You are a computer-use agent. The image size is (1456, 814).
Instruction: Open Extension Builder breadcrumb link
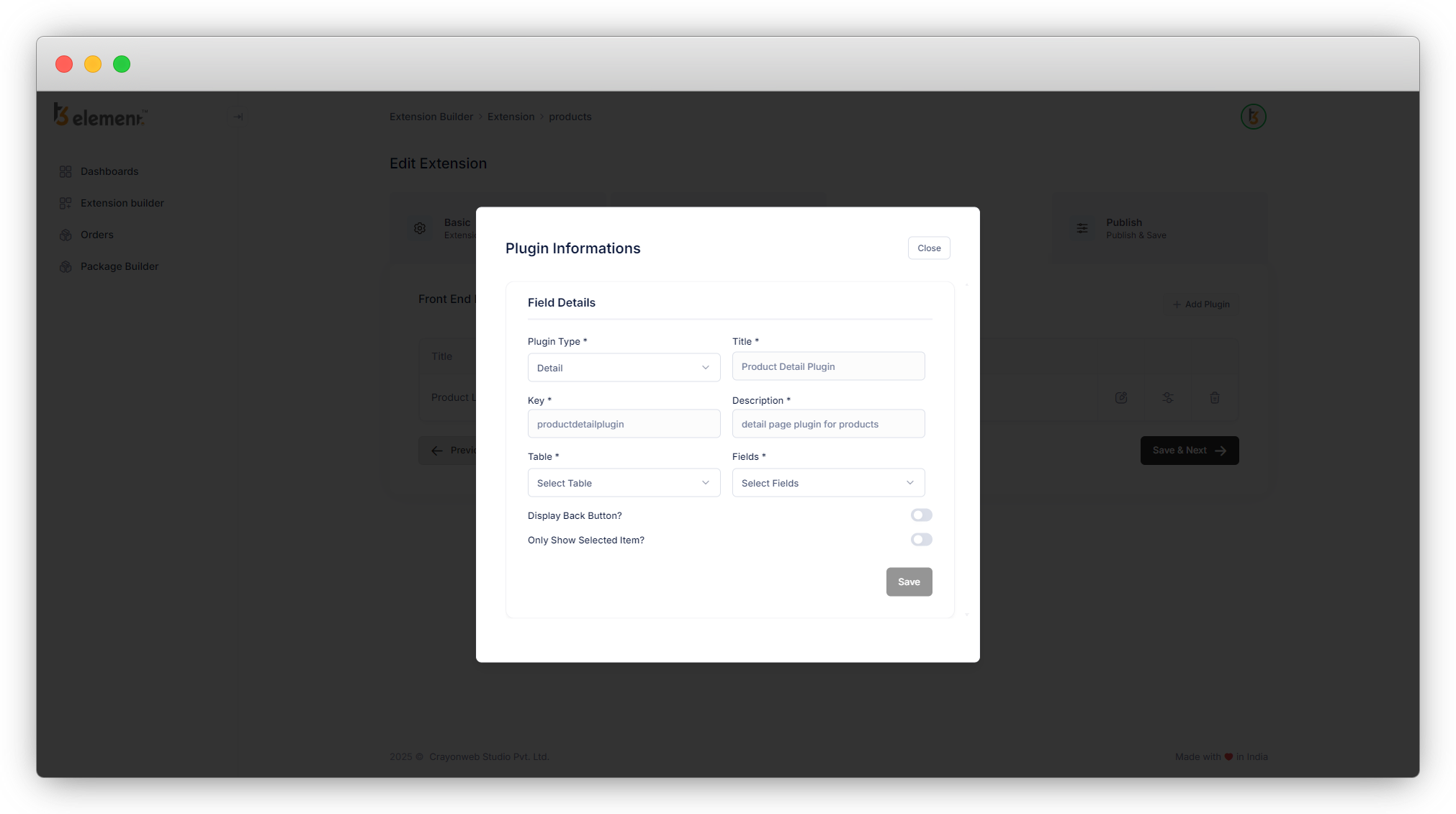tap(431, 117)
